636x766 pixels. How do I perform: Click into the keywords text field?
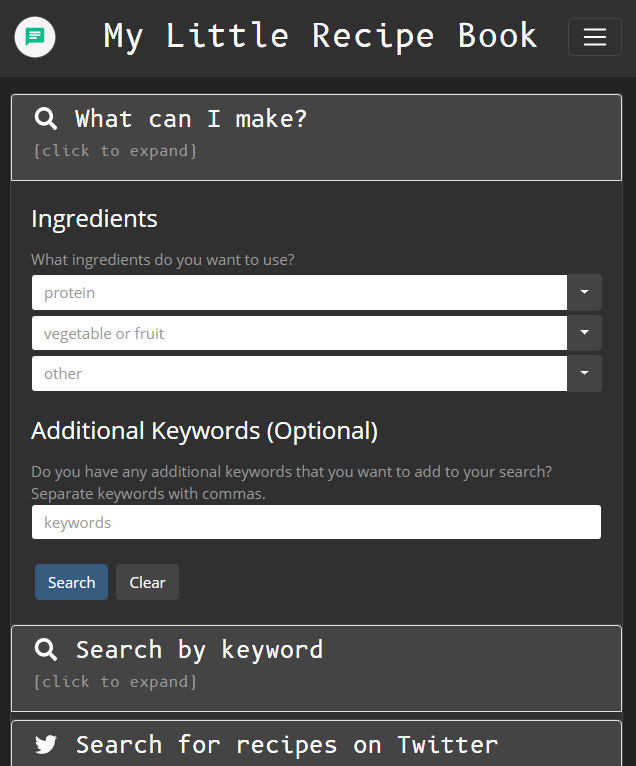[317, 522]
